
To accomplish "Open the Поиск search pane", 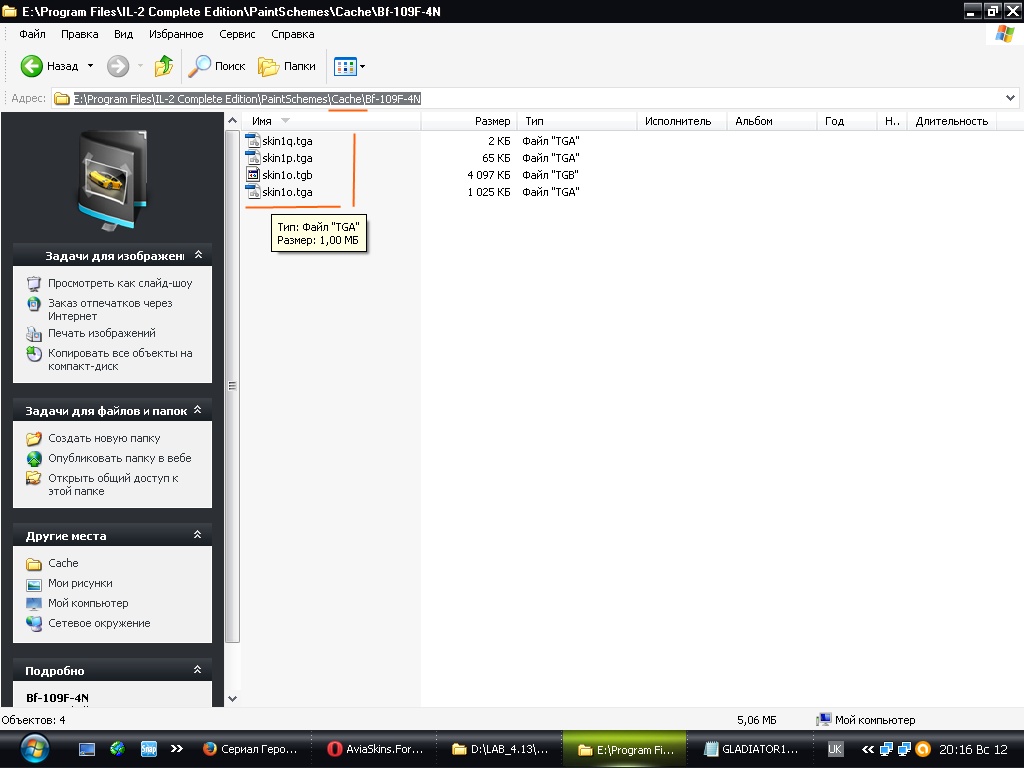I will pyautogui.click(x=217, y=66).
